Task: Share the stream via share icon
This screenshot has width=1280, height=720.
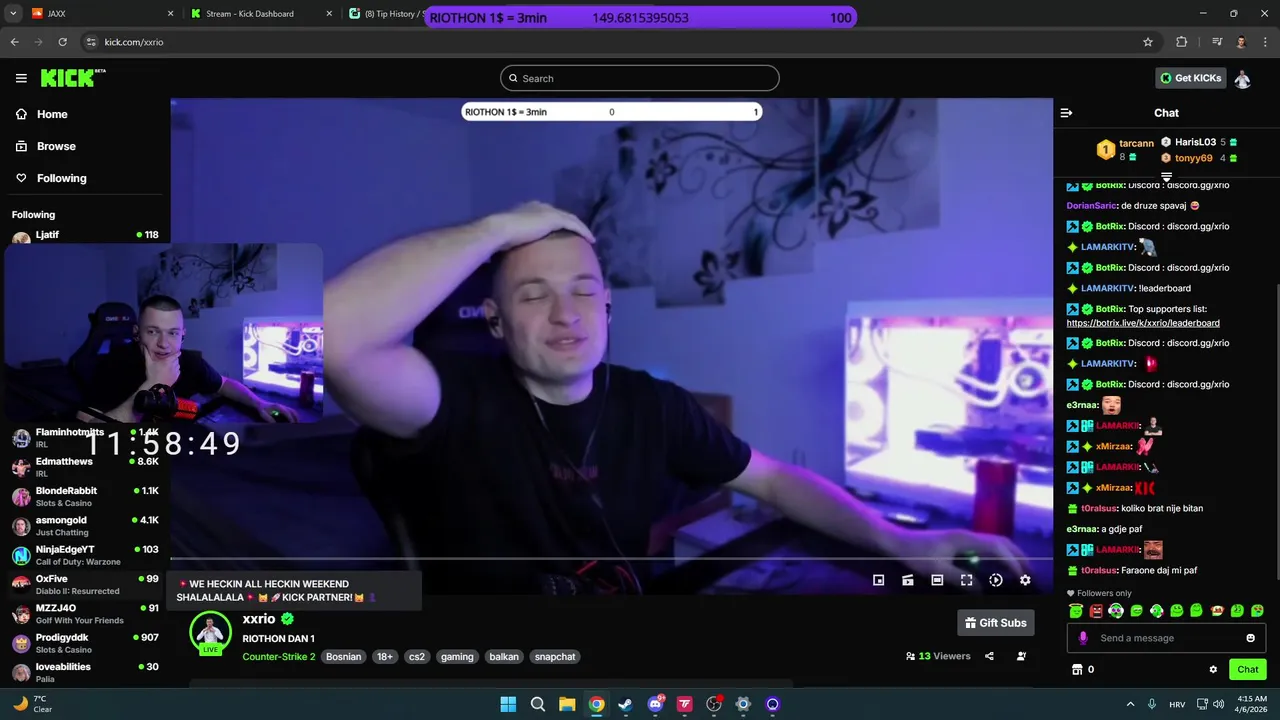Action: coord(989,656)
